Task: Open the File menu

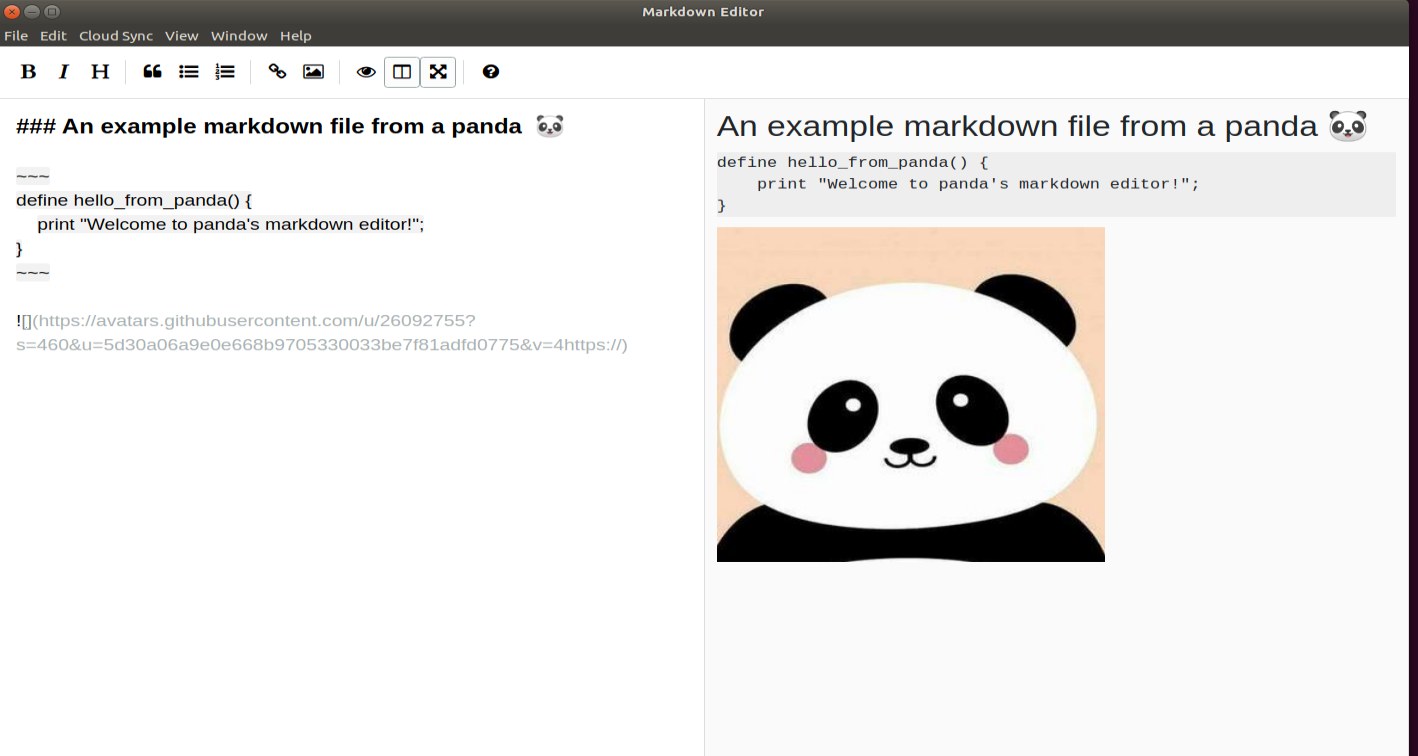Action: [x=16, y=36]
